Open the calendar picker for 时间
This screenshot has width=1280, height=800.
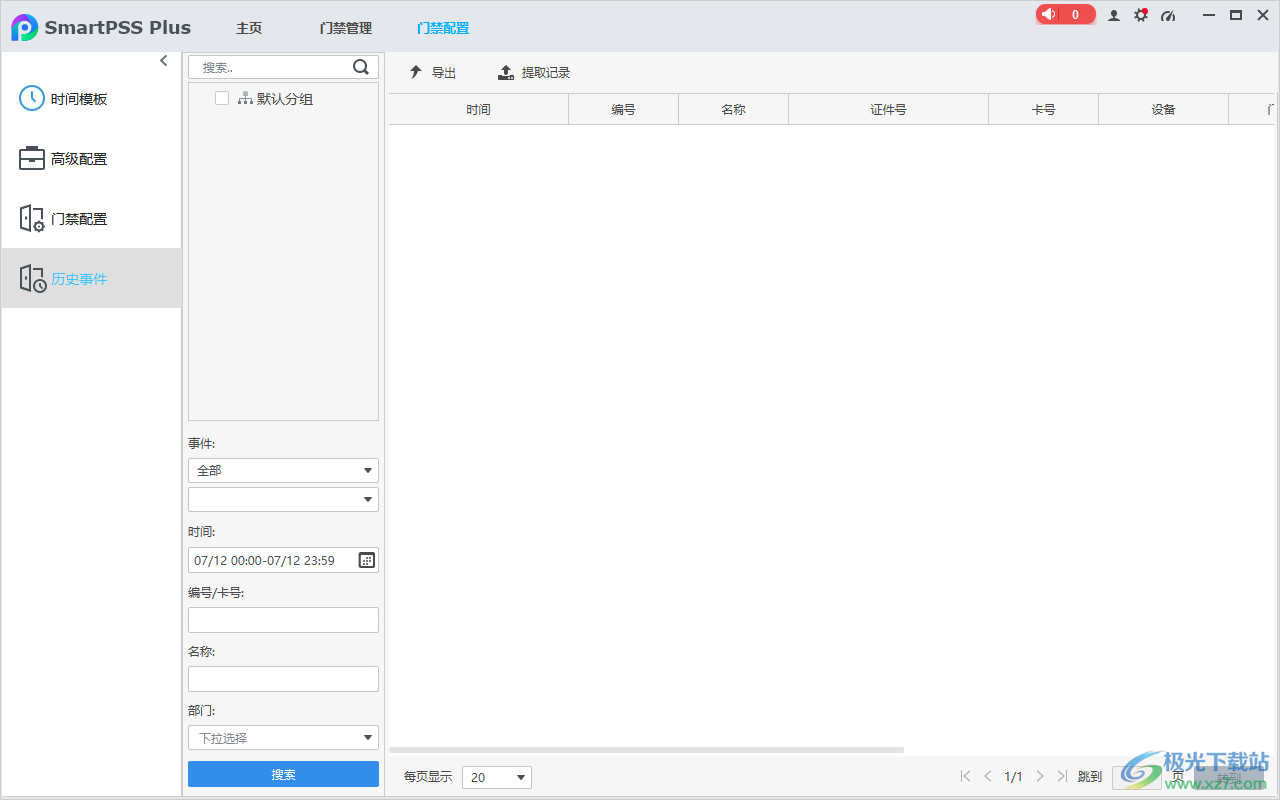[x=367, y=560]
